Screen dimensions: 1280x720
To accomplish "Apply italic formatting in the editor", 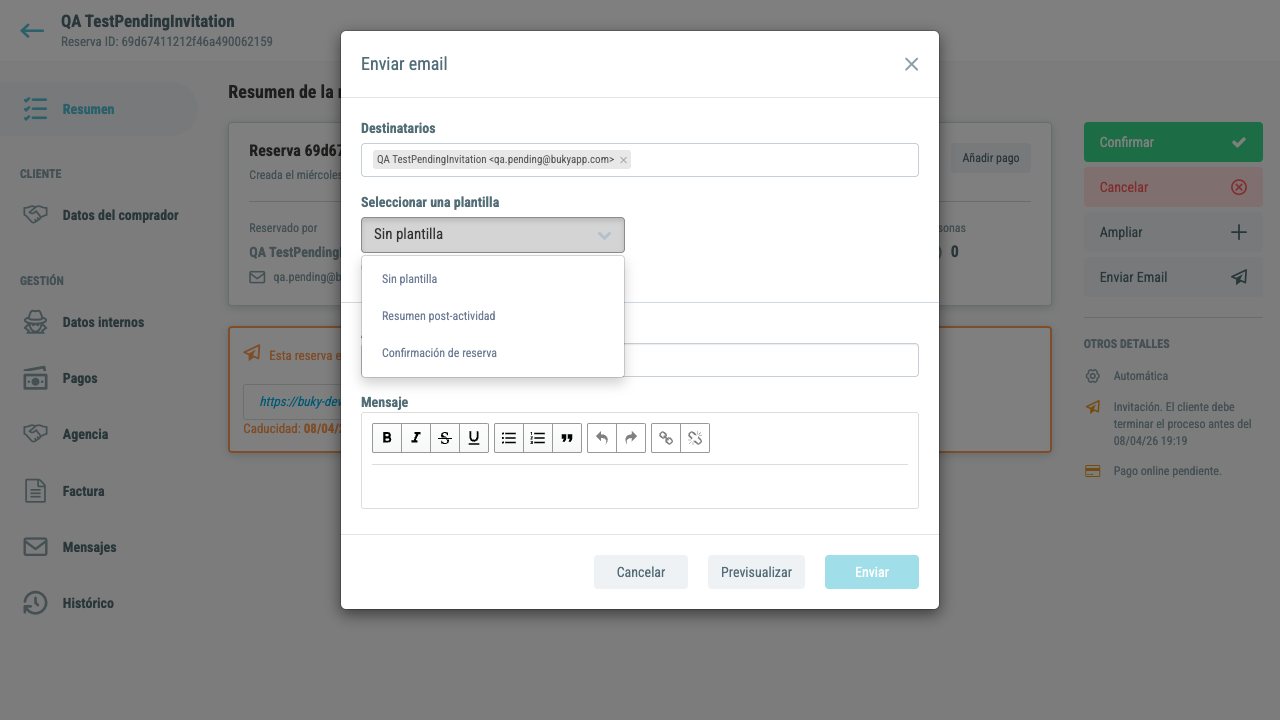I will (x=416, y=438).
